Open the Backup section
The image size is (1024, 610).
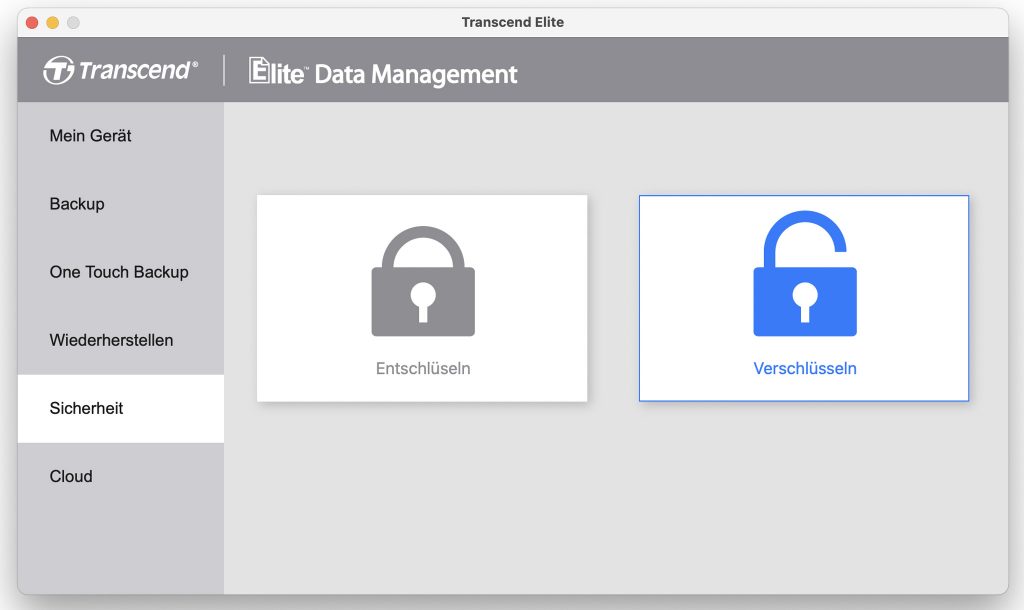coord(121,204)
